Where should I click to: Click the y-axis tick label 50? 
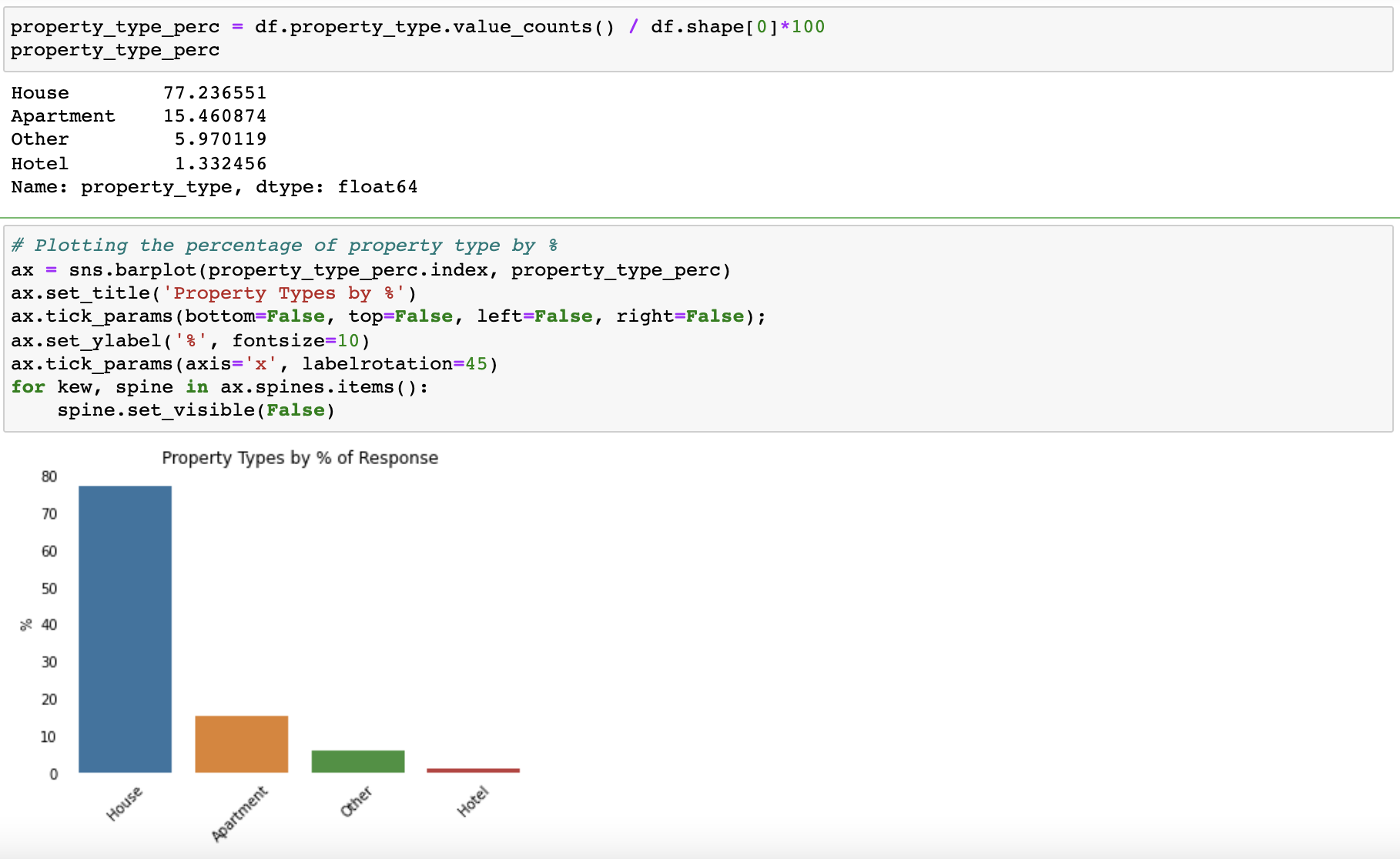pyautogui.click(x=49, y=589)
